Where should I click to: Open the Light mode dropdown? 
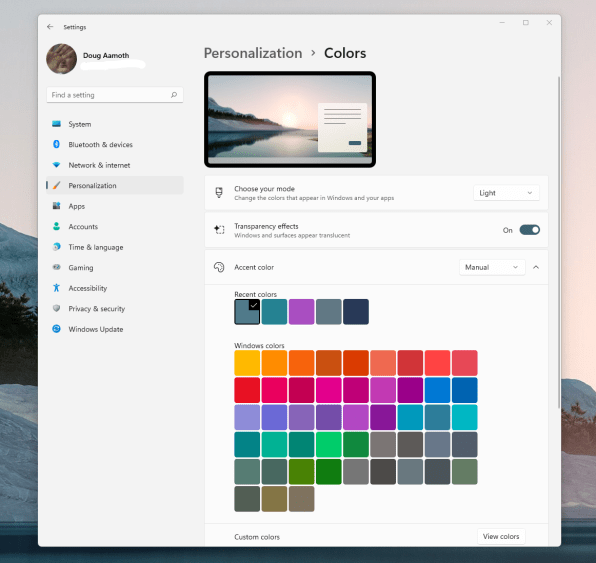pyautogui.click(x=506, y=193)
